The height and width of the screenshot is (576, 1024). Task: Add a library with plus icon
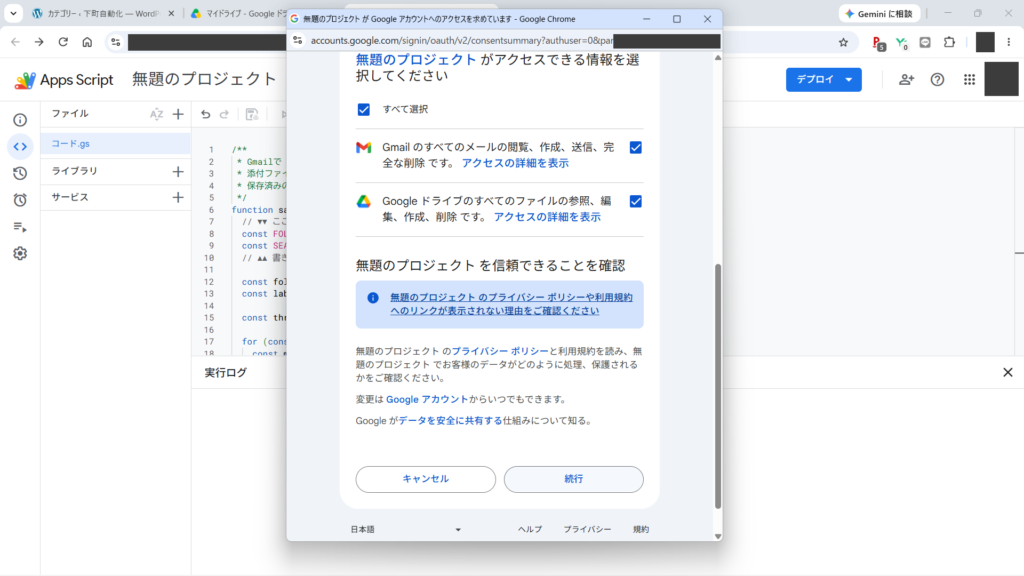[178, 171]
